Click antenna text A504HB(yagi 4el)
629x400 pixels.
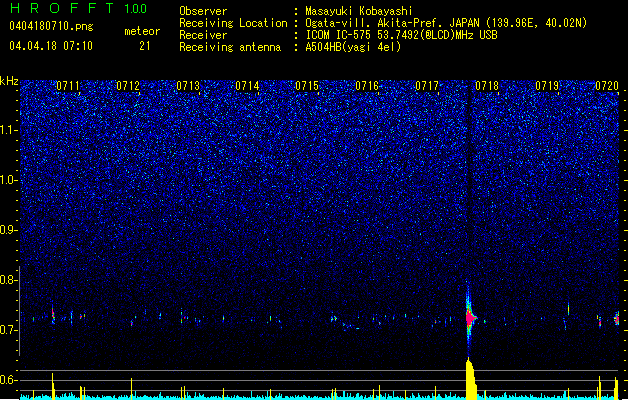pos(353,47)
